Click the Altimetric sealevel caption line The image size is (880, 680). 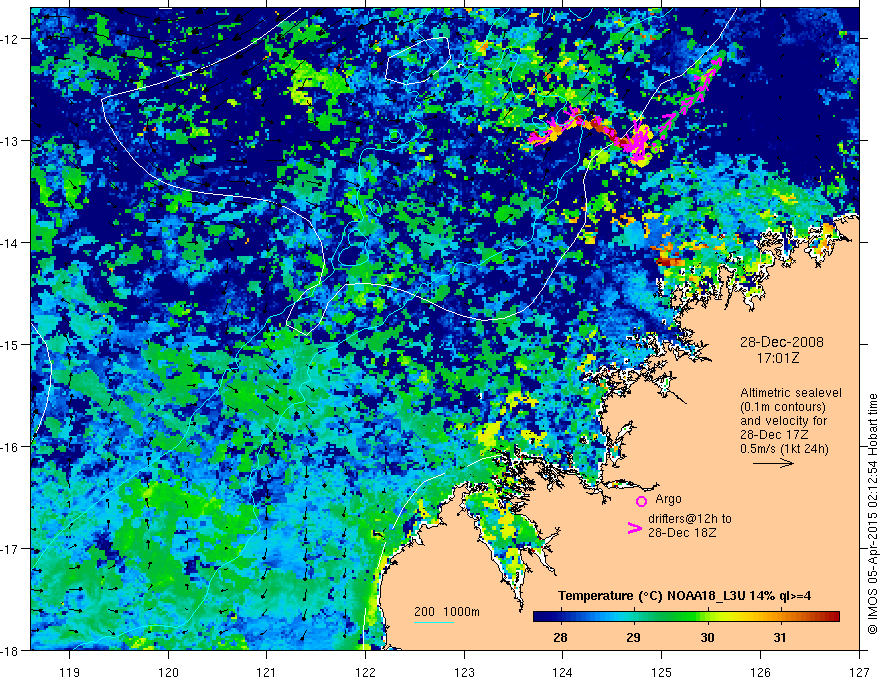[x=791, y=393]
